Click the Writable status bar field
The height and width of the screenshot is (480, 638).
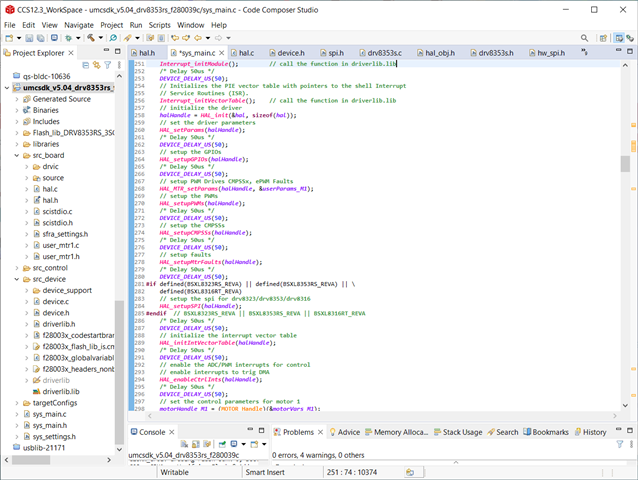[x=174, y=472]
